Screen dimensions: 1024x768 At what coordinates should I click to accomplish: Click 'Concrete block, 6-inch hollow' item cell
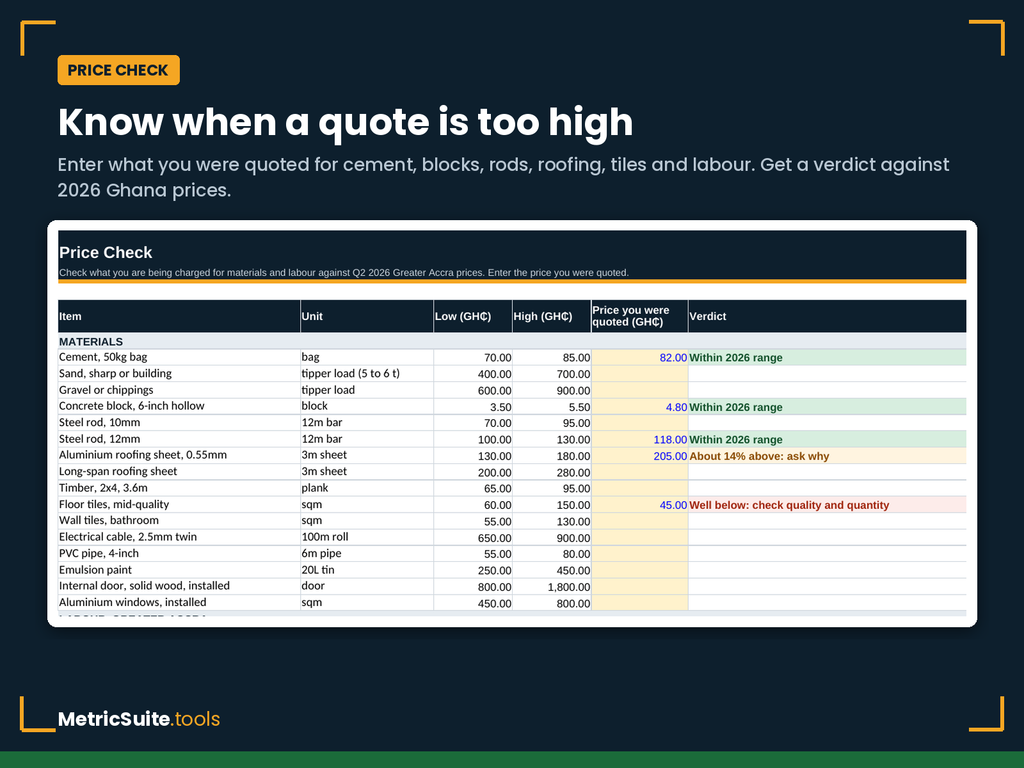pos(179,406)
